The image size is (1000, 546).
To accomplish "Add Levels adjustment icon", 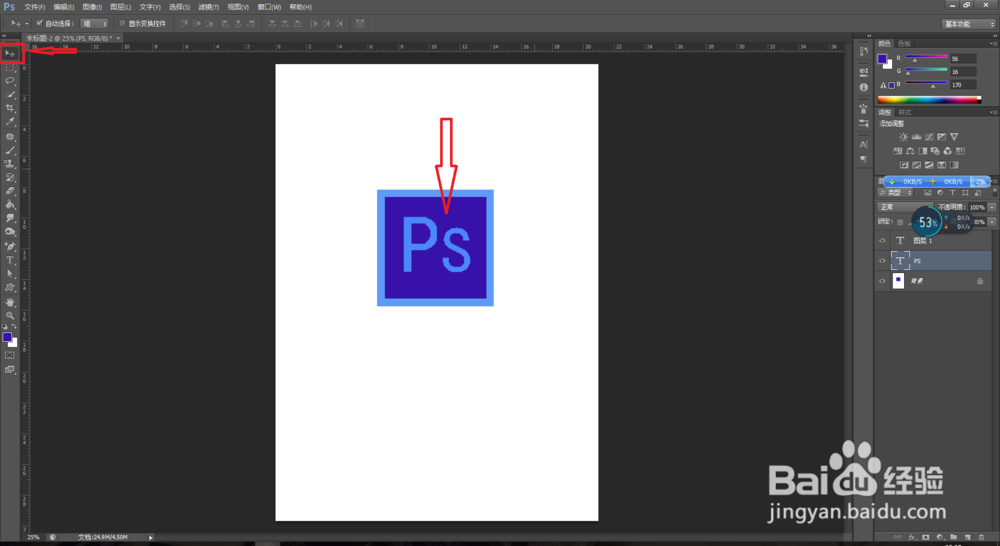I will click(x=916, y=136).
